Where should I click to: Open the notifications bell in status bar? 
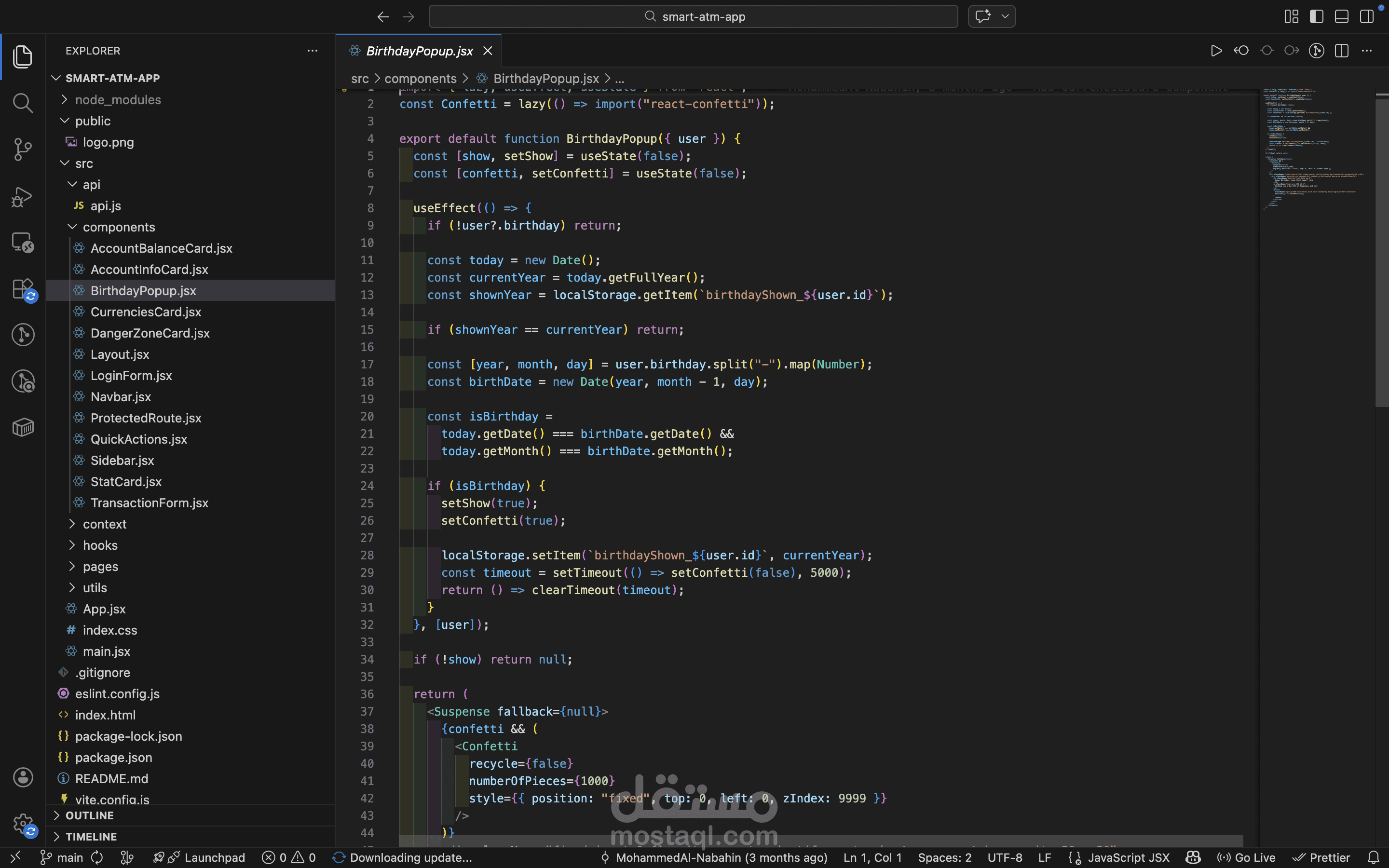[x=1374, y=857]
